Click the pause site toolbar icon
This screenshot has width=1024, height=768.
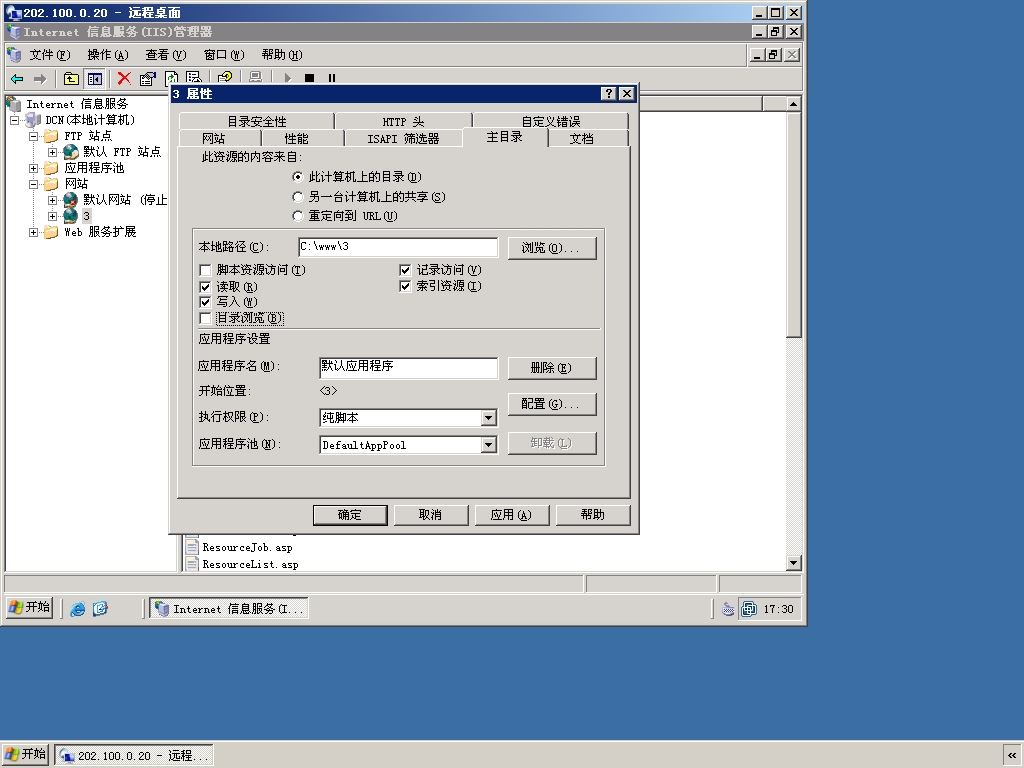click(x=332, y=78)
